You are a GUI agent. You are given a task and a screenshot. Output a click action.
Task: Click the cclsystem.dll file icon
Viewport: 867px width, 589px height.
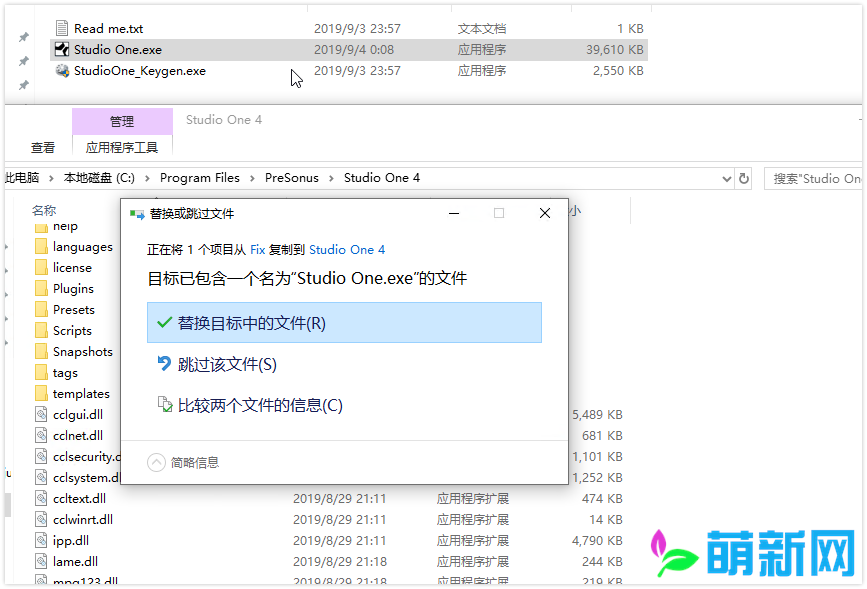tap(41, 477)
